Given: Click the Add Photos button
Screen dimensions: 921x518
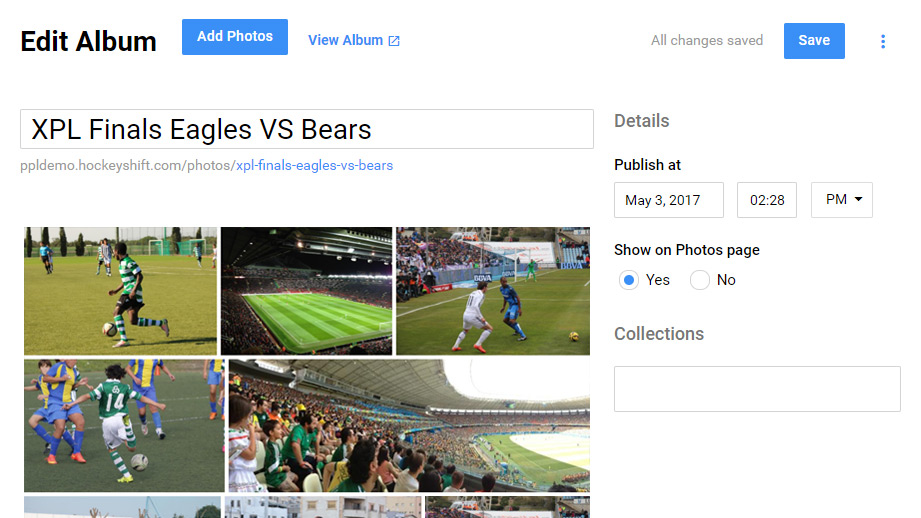Looking at the screenshot, I should tap(235, 37).
